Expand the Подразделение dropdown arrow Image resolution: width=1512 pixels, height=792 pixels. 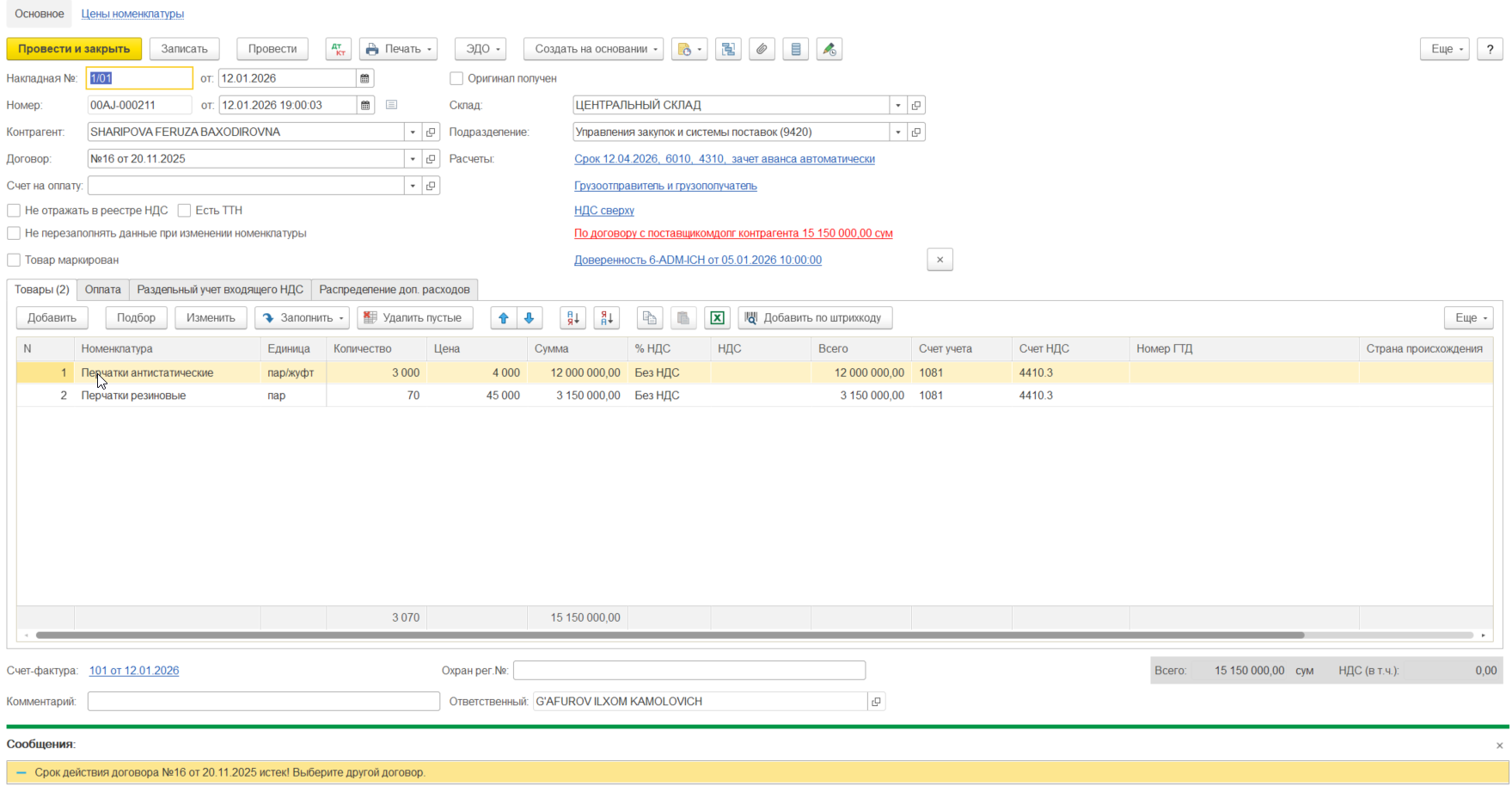(898, 132)
